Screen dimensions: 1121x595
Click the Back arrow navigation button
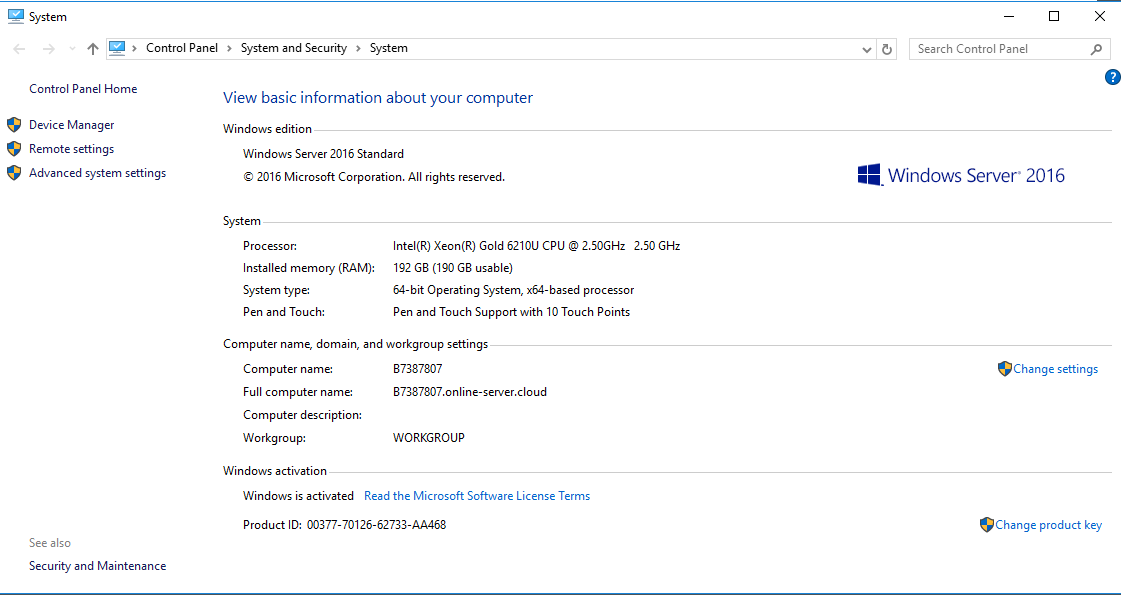(x=20, y=49)
